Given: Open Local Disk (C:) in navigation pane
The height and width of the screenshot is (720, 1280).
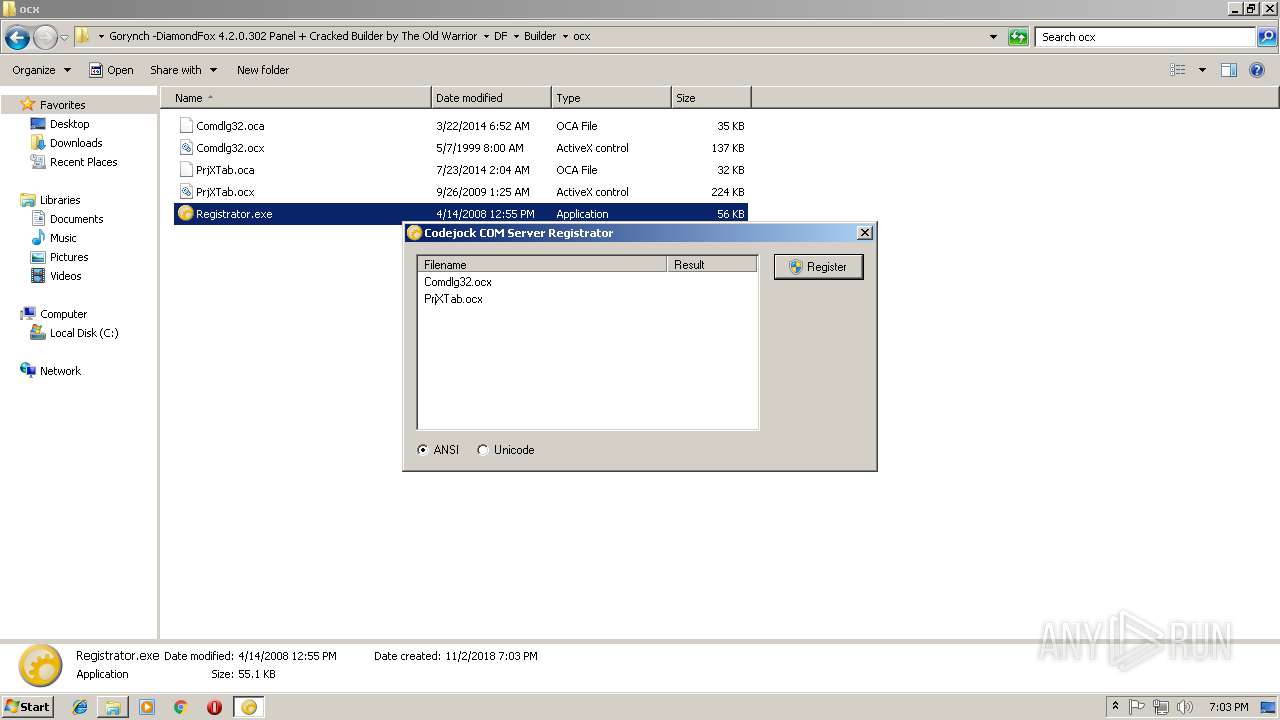Looking at the screenshot, I should click(x=84, y=333).
